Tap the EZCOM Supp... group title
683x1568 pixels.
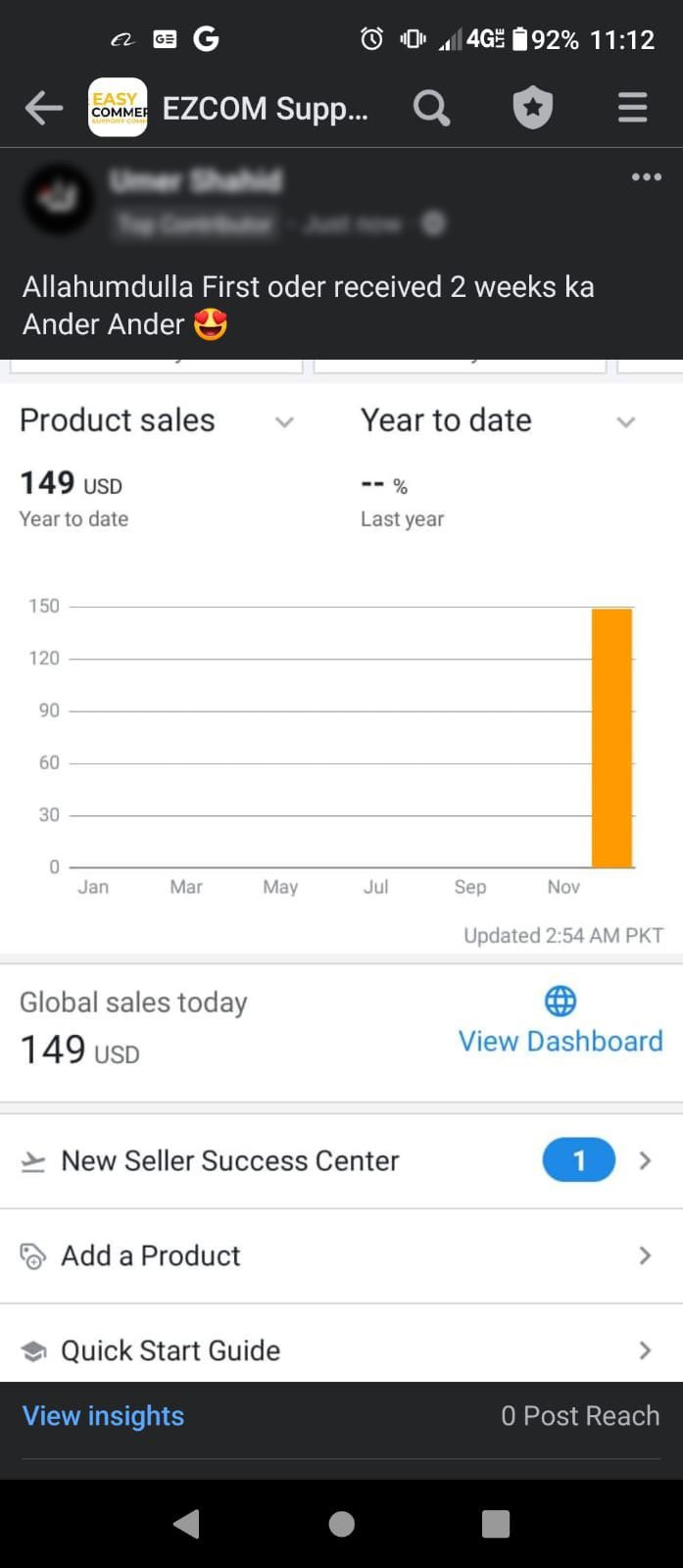click(x=266, y=109)
